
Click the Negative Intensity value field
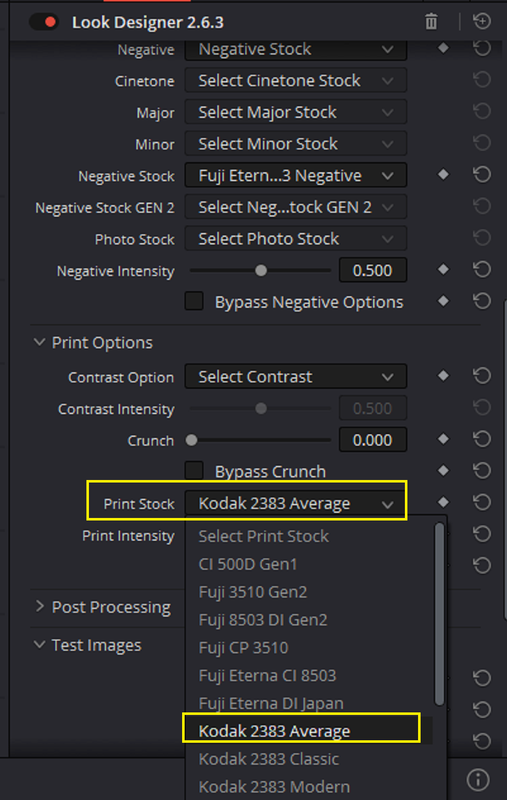tap(373, 270)
